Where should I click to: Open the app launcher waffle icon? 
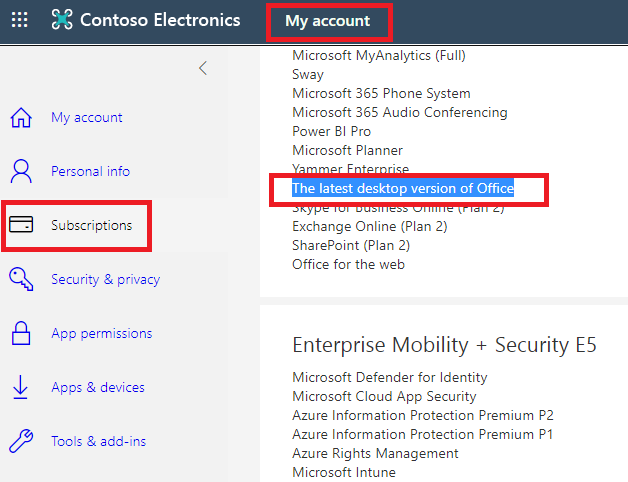(x=20, y=20)
